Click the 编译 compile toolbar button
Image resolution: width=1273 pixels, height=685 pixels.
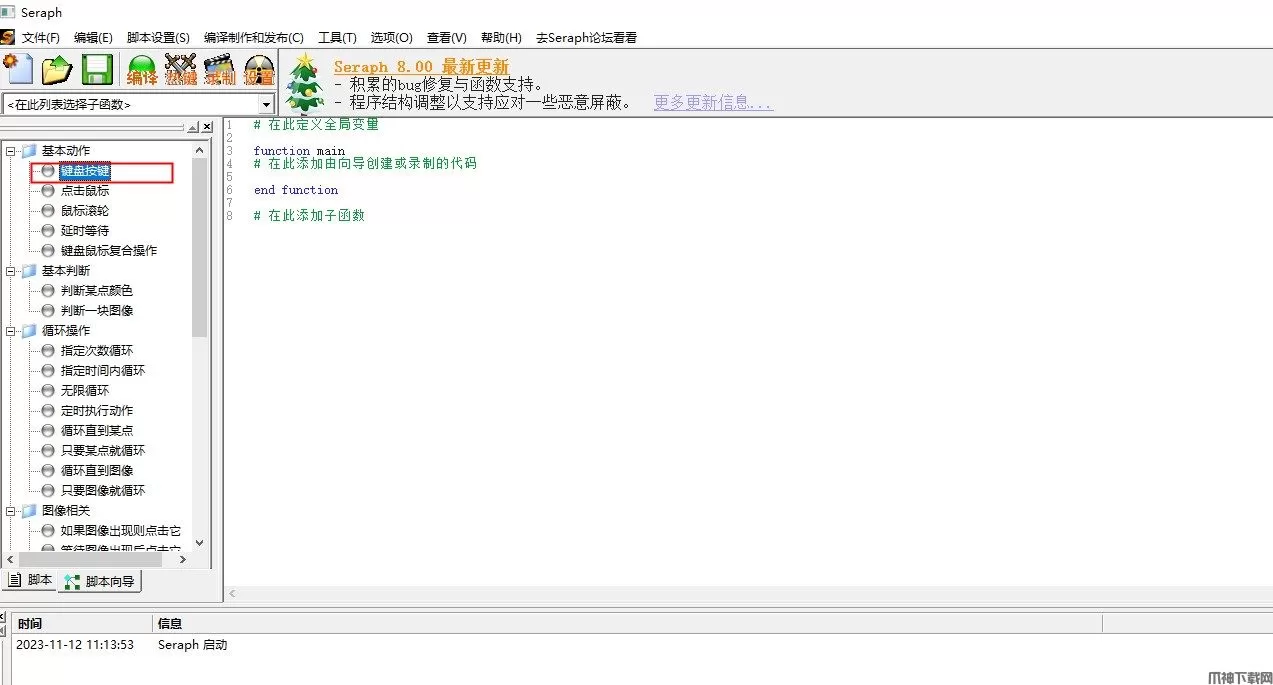tap(142, 70)
